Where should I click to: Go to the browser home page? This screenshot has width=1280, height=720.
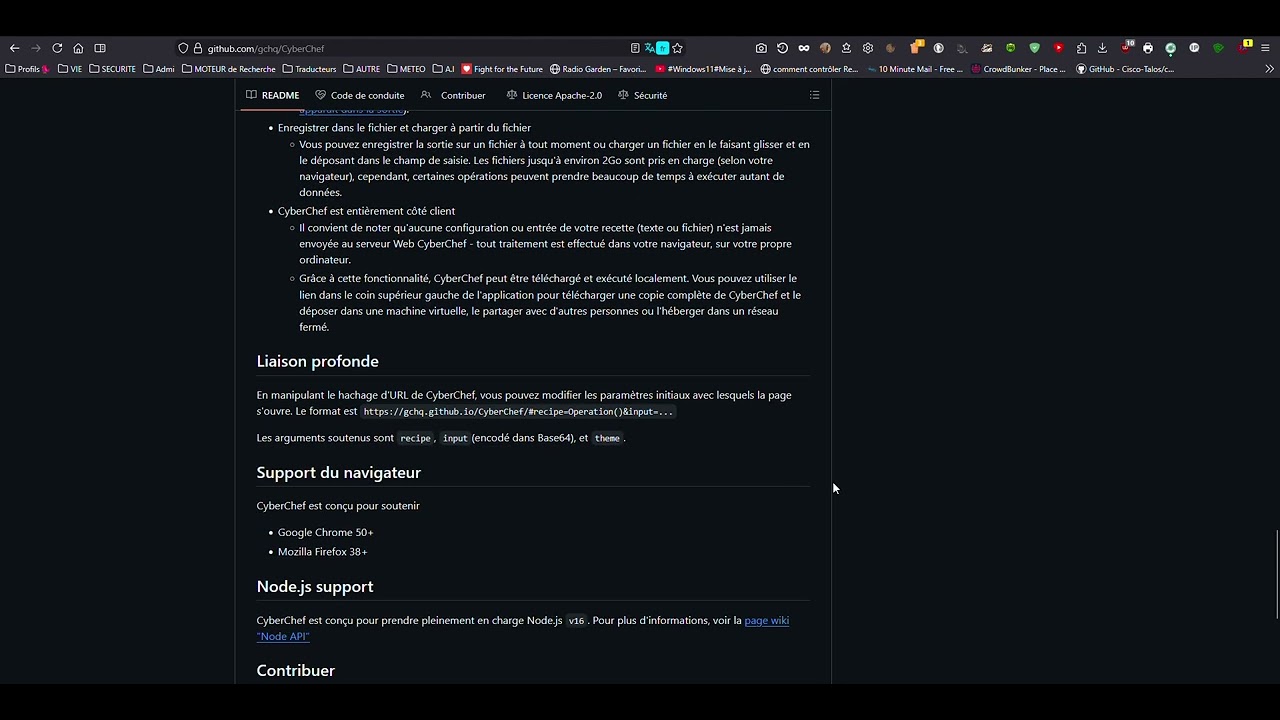pos(78,48)
